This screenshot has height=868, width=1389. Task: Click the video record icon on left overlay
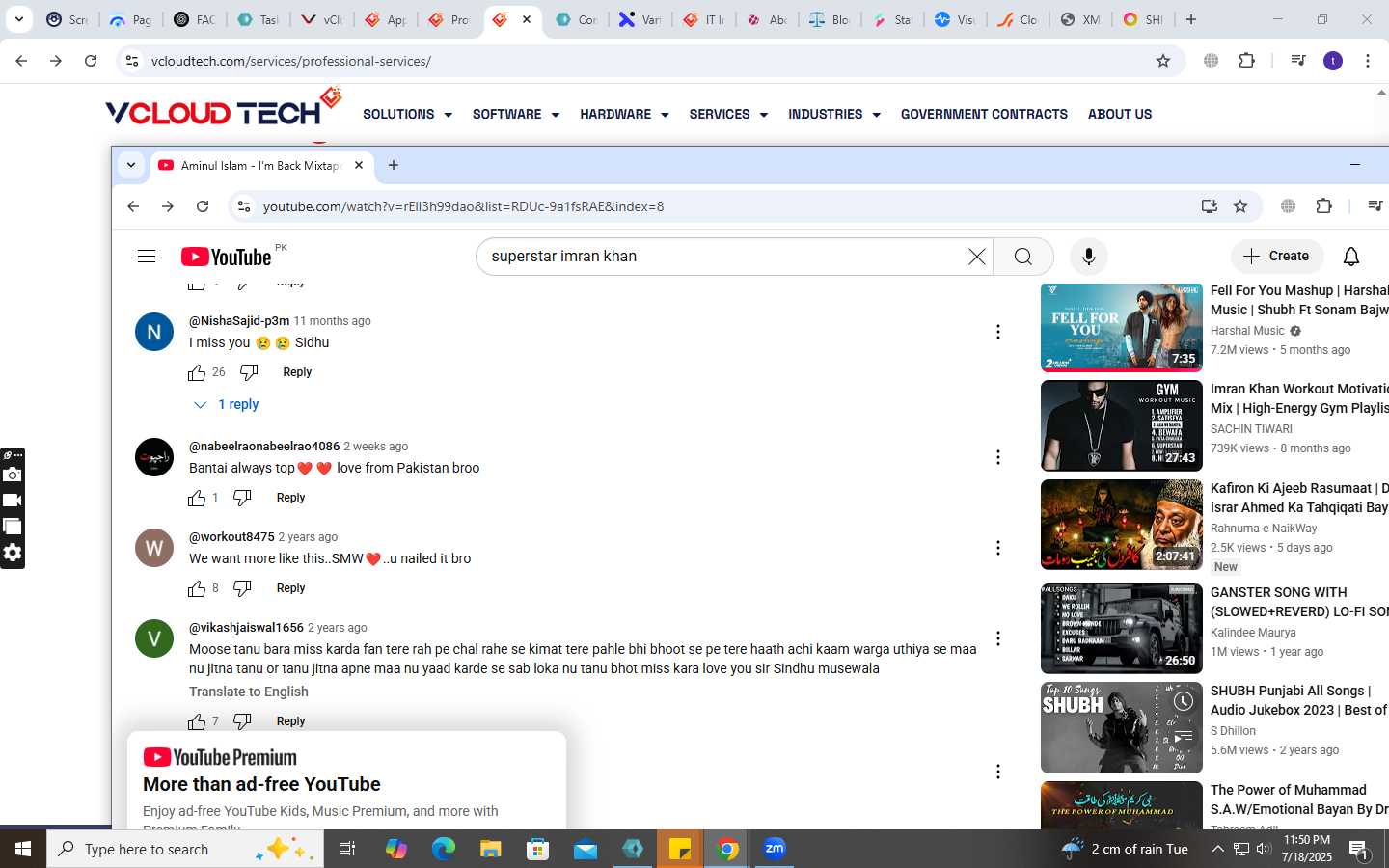pyautogui.click(x=13, y=501)
